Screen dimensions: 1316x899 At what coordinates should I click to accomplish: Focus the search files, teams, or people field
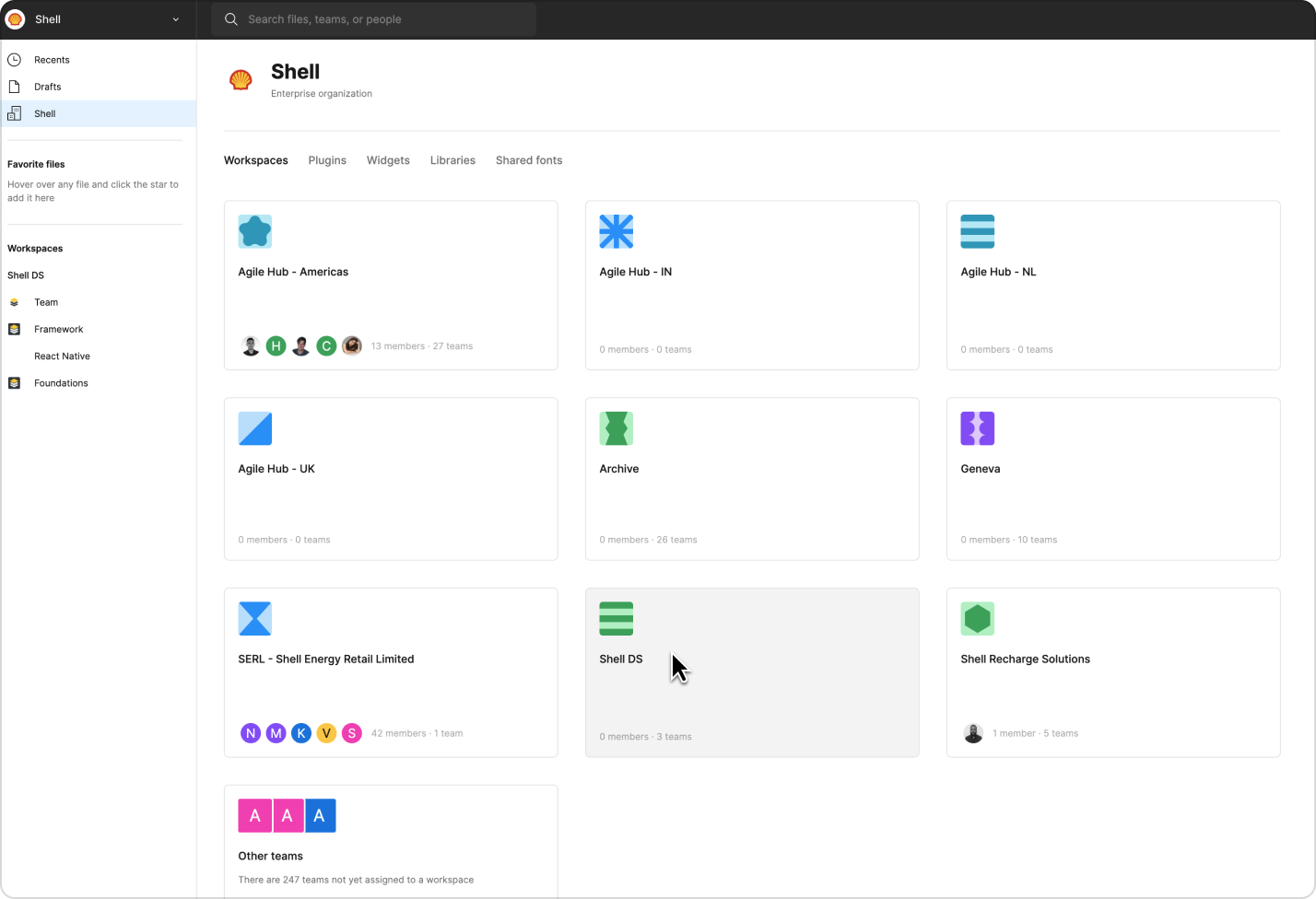click(x=374, y=19)
